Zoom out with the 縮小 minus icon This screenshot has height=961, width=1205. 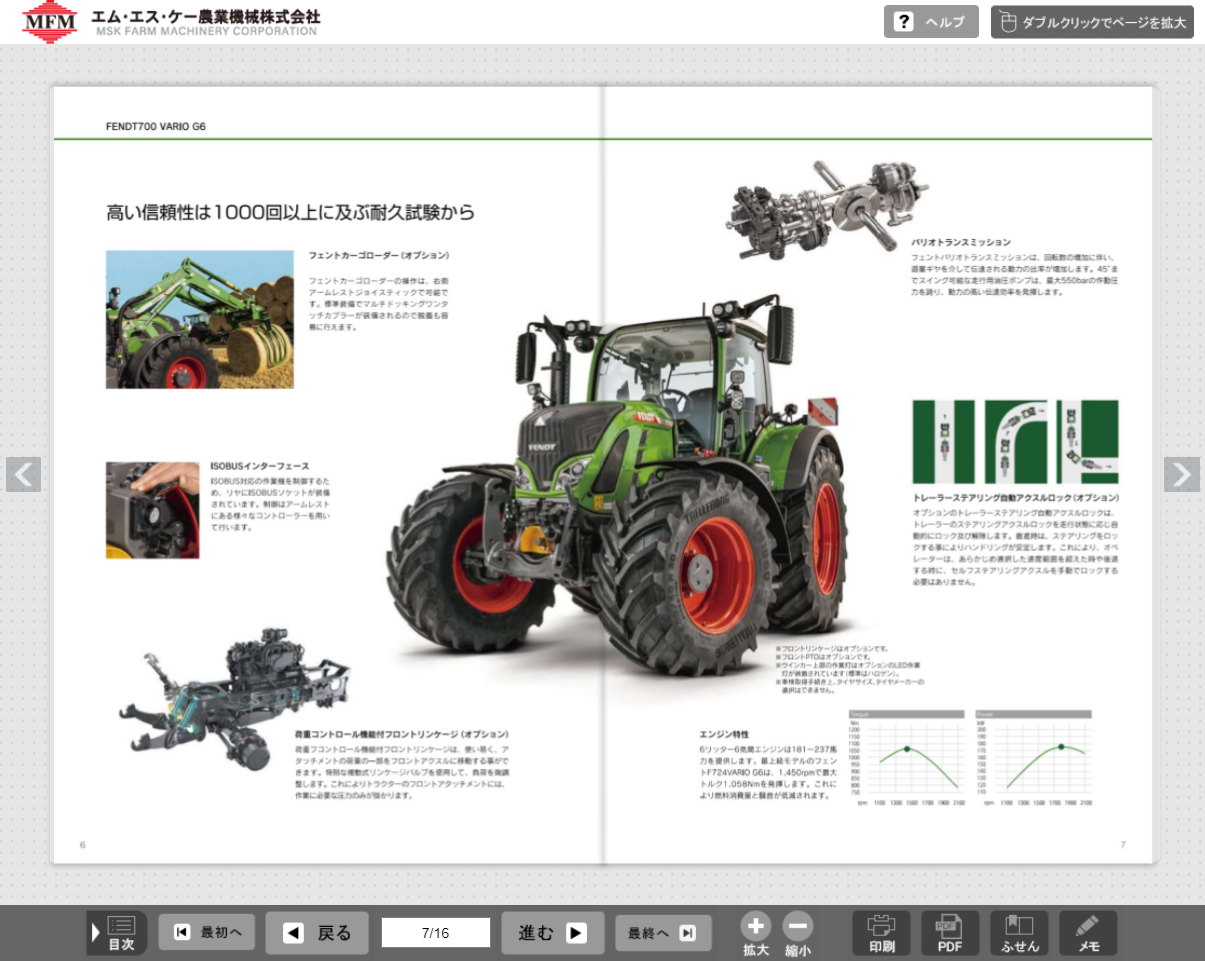(x=798, y=934)
